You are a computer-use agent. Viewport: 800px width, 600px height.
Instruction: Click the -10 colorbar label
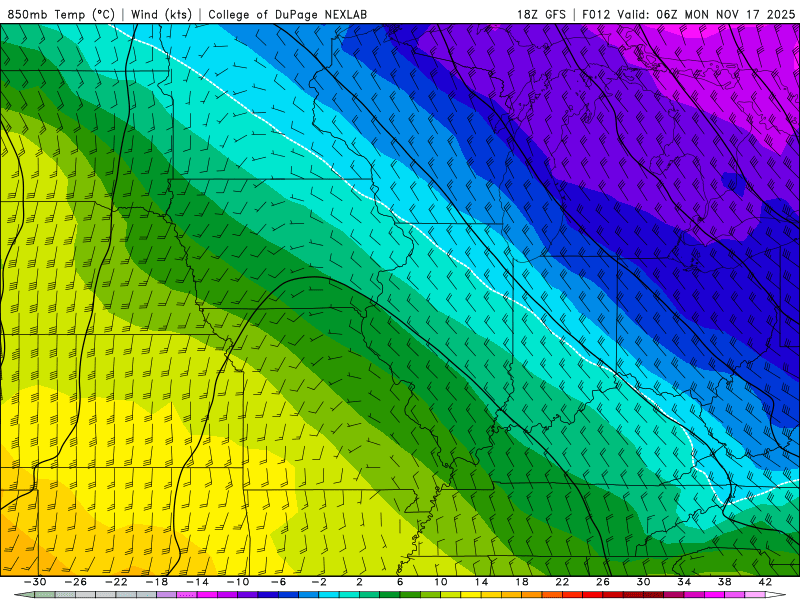238,582
